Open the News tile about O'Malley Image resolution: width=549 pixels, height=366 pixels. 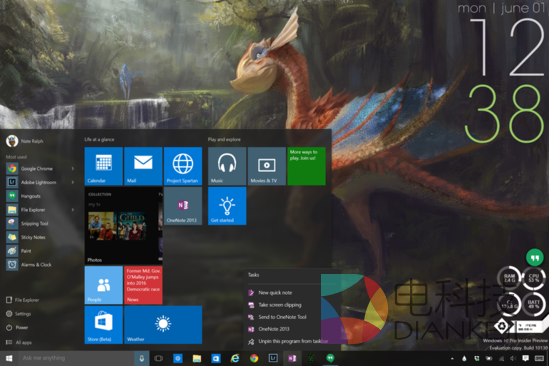(x=143, y=285)
